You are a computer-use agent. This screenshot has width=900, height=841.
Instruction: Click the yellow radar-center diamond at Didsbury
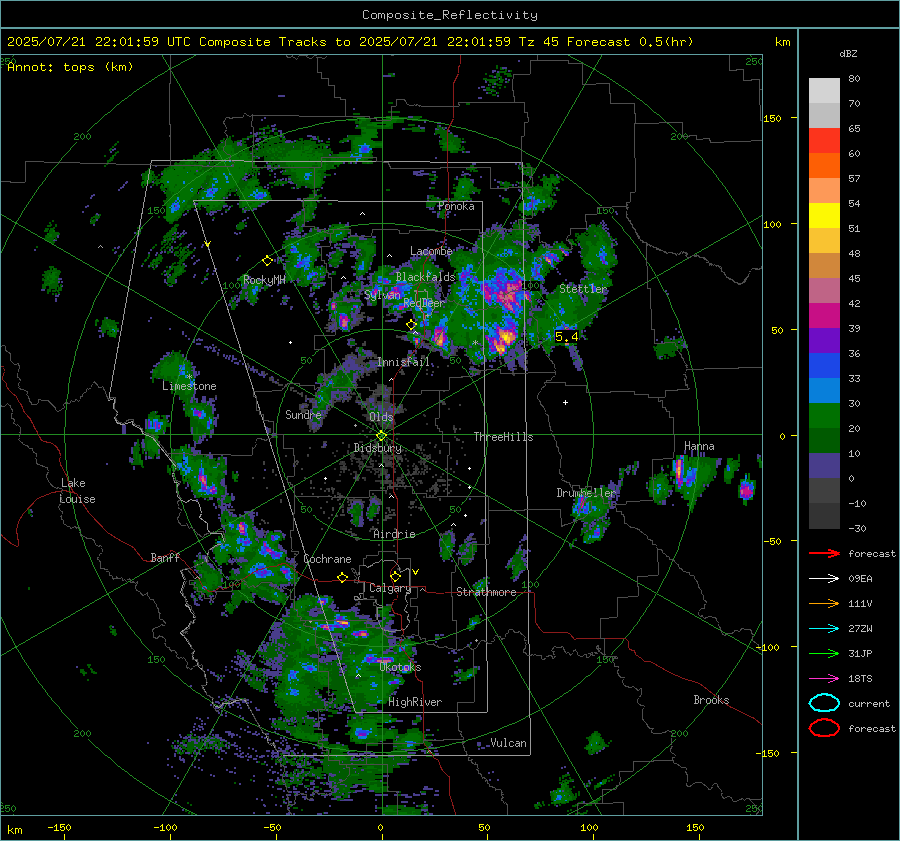pyautogui.click(x=381, y=436)
